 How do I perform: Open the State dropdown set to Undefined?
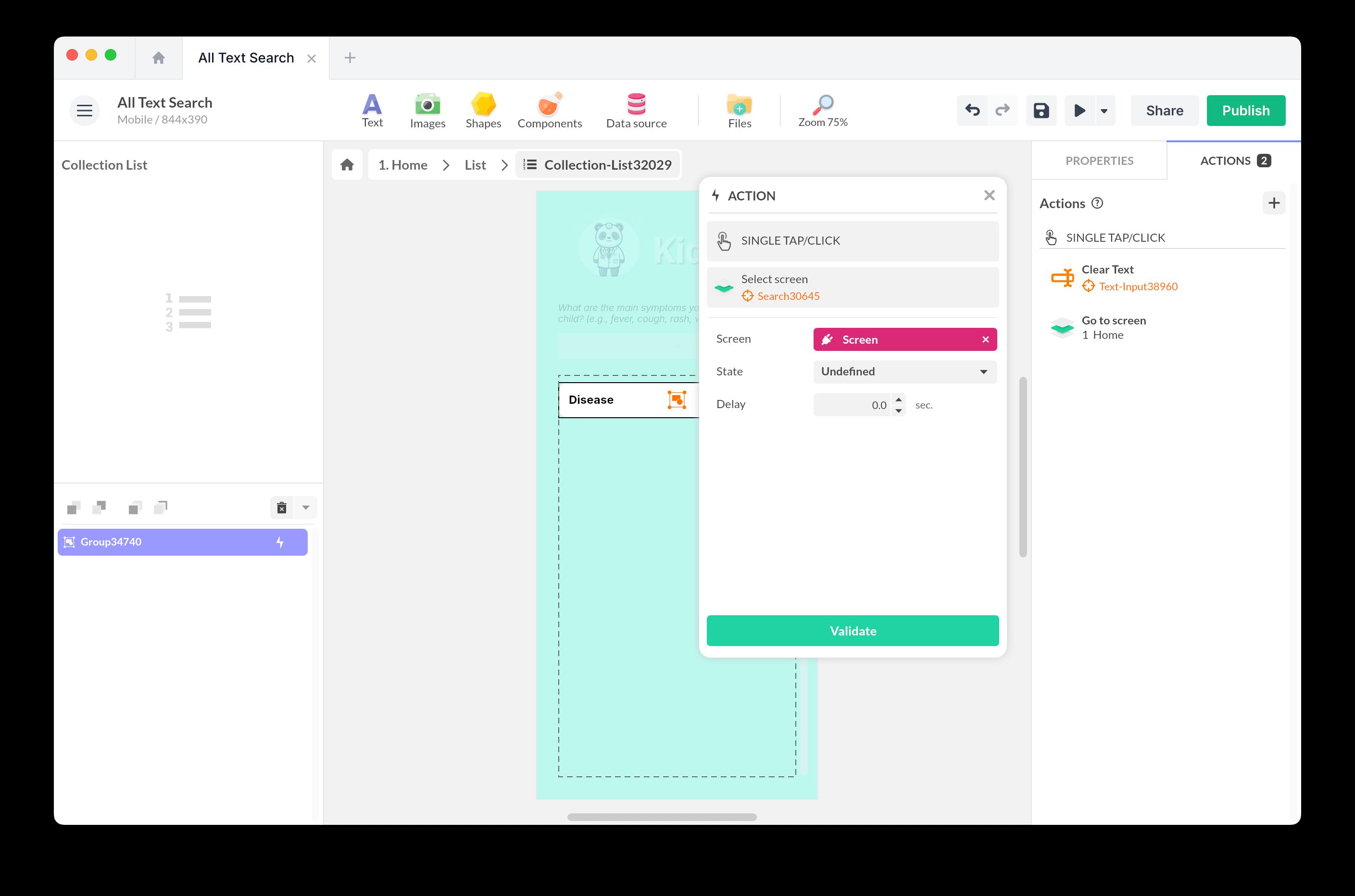(904, 372)
